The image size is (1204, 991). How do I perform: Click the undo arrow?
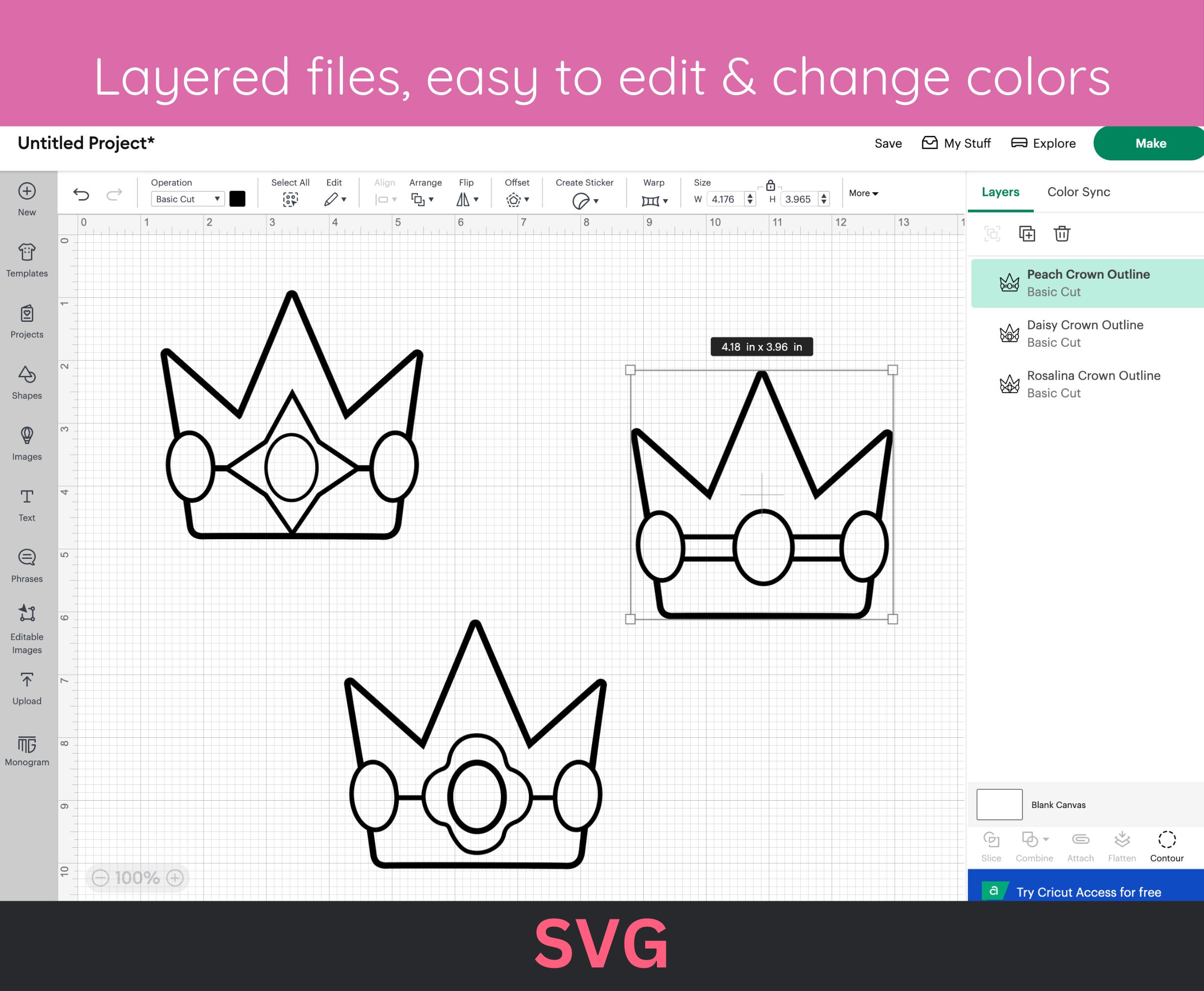81,195
